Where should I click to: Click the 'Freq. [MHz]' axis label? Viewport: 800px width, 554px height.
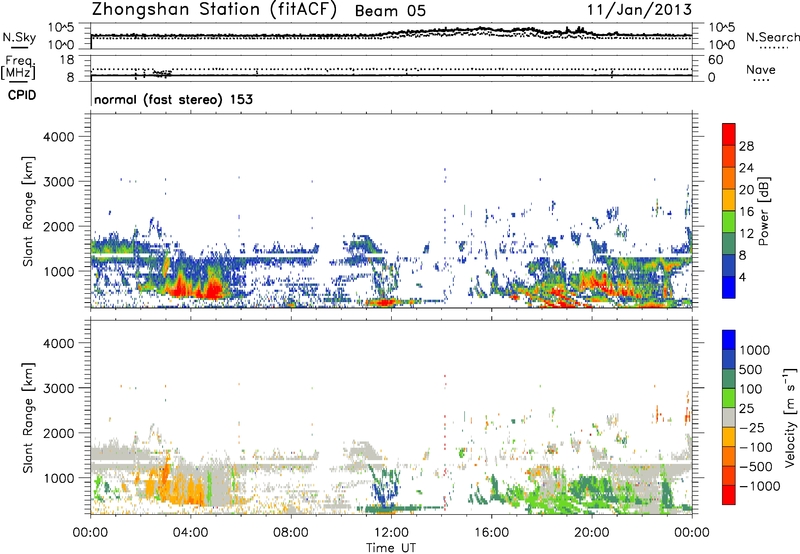18,68
